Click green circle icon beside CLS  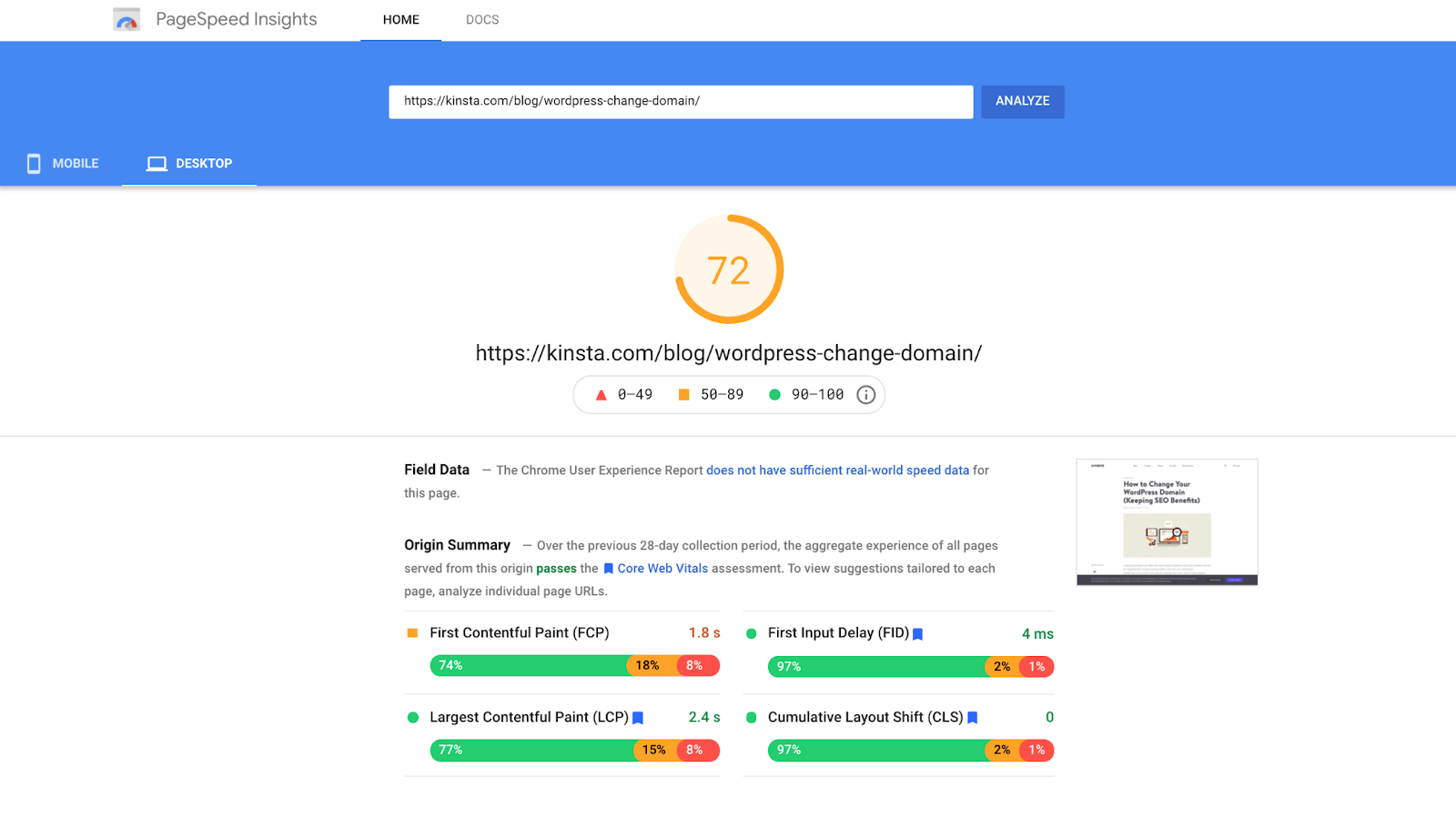point(752,718)
